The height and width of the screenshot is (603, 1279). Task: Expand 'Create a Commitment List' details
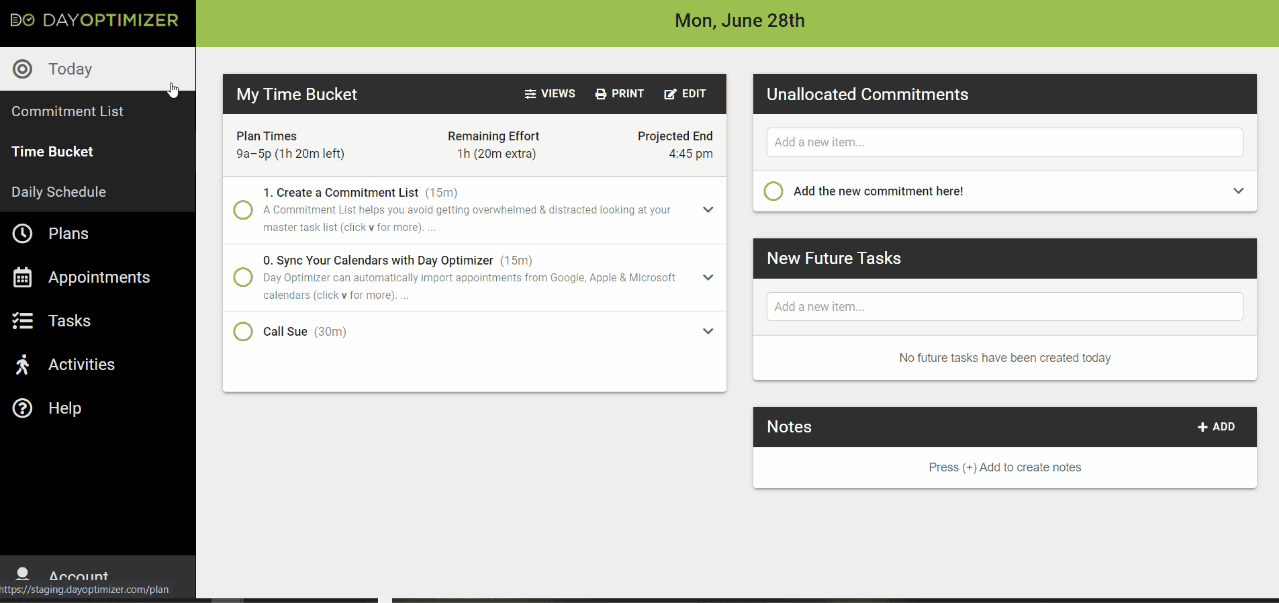[x=708, y=210]
